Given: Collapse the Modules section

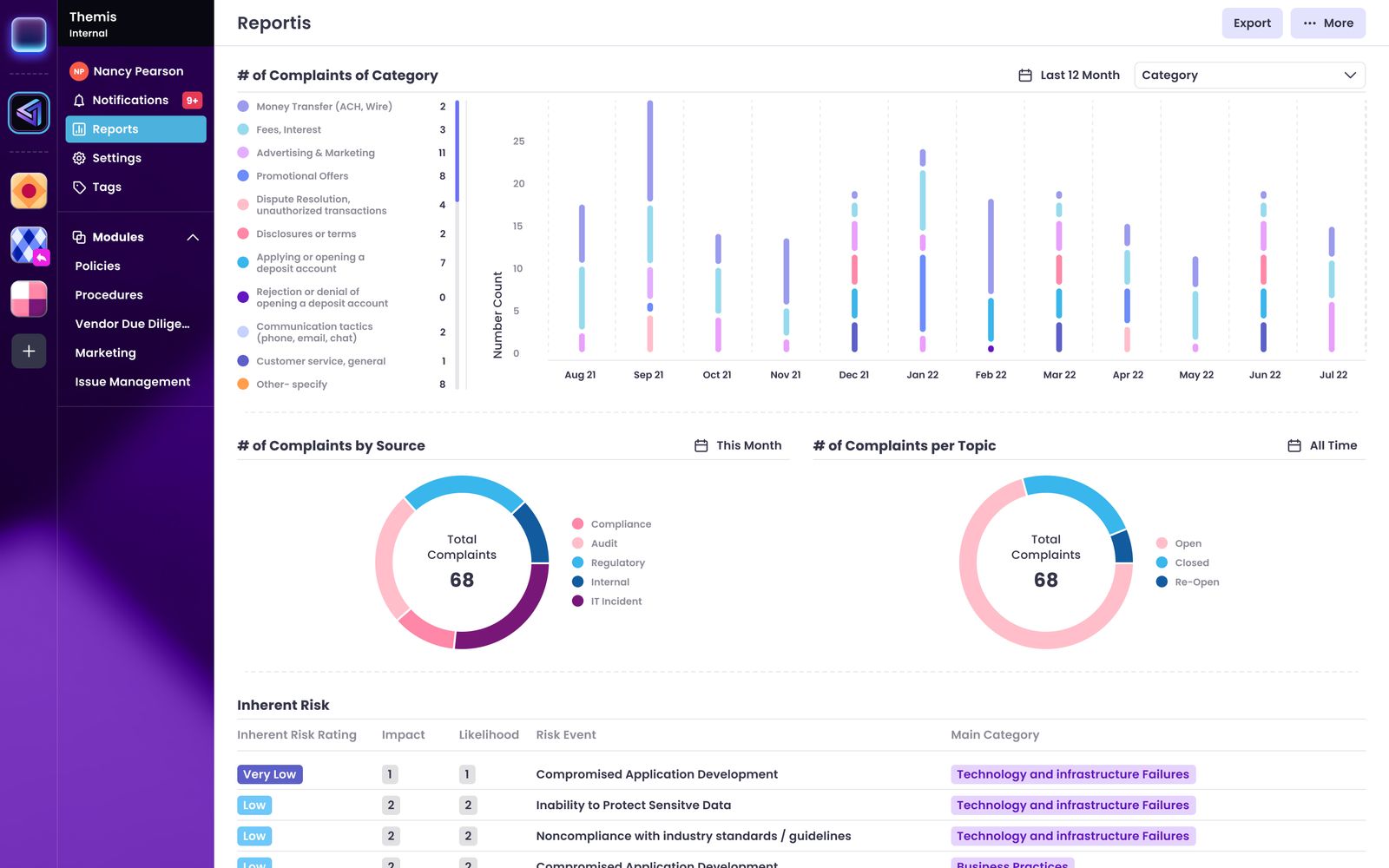Looking at the screenshot, I should pos(193,237).
